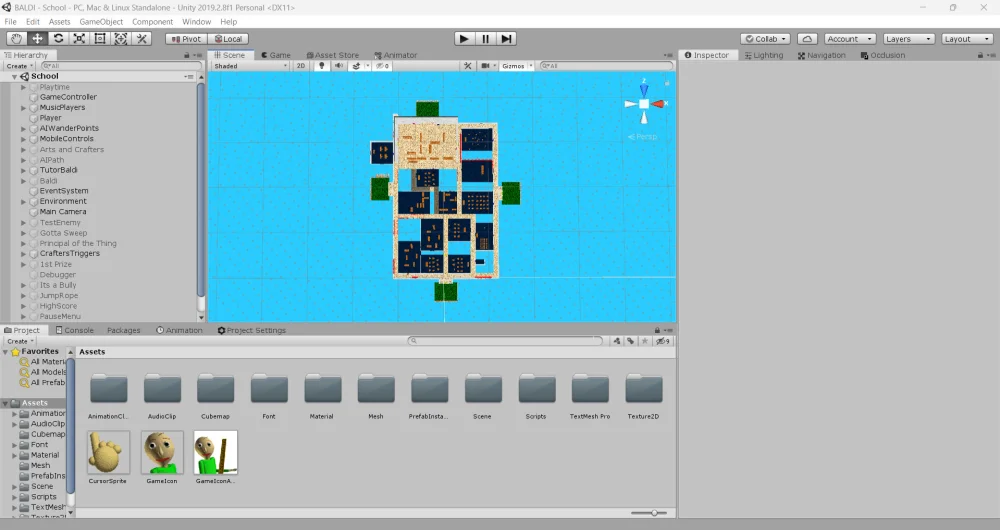Viewport: 1000px width, 530px height.
Task: Select the Rect tool
Action: click(100, 38)
